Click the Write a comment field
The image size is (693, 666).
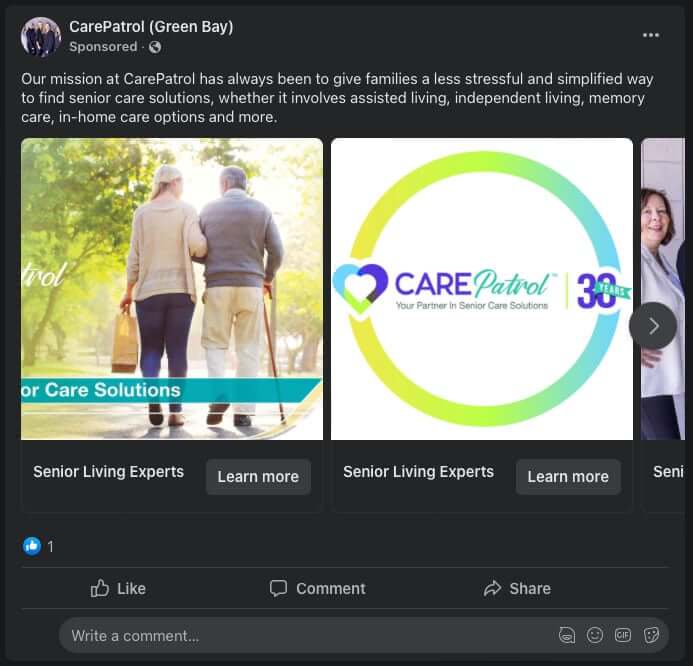click(x=300, y=636)
